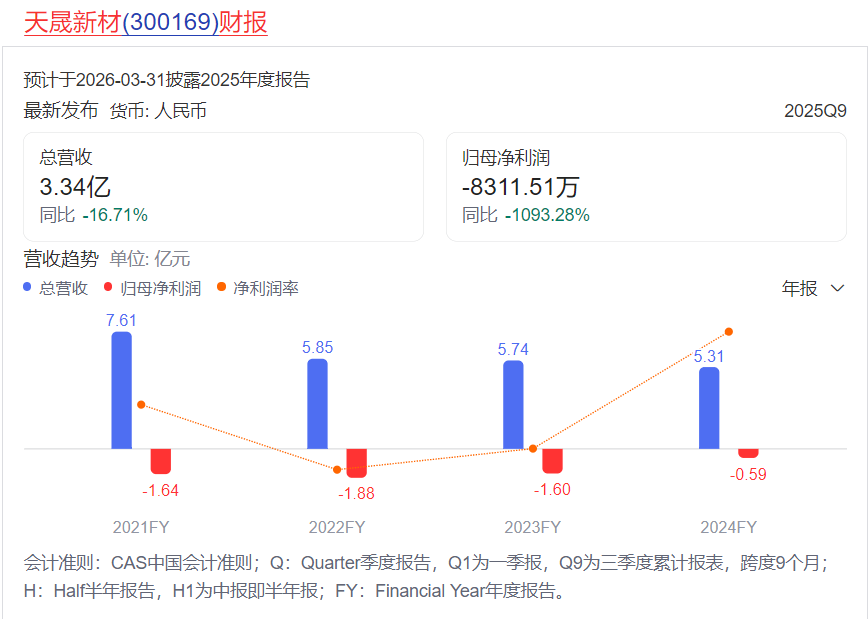Select the 2022FY red net profit bar

pyautogui.click(x=356, y=463)
